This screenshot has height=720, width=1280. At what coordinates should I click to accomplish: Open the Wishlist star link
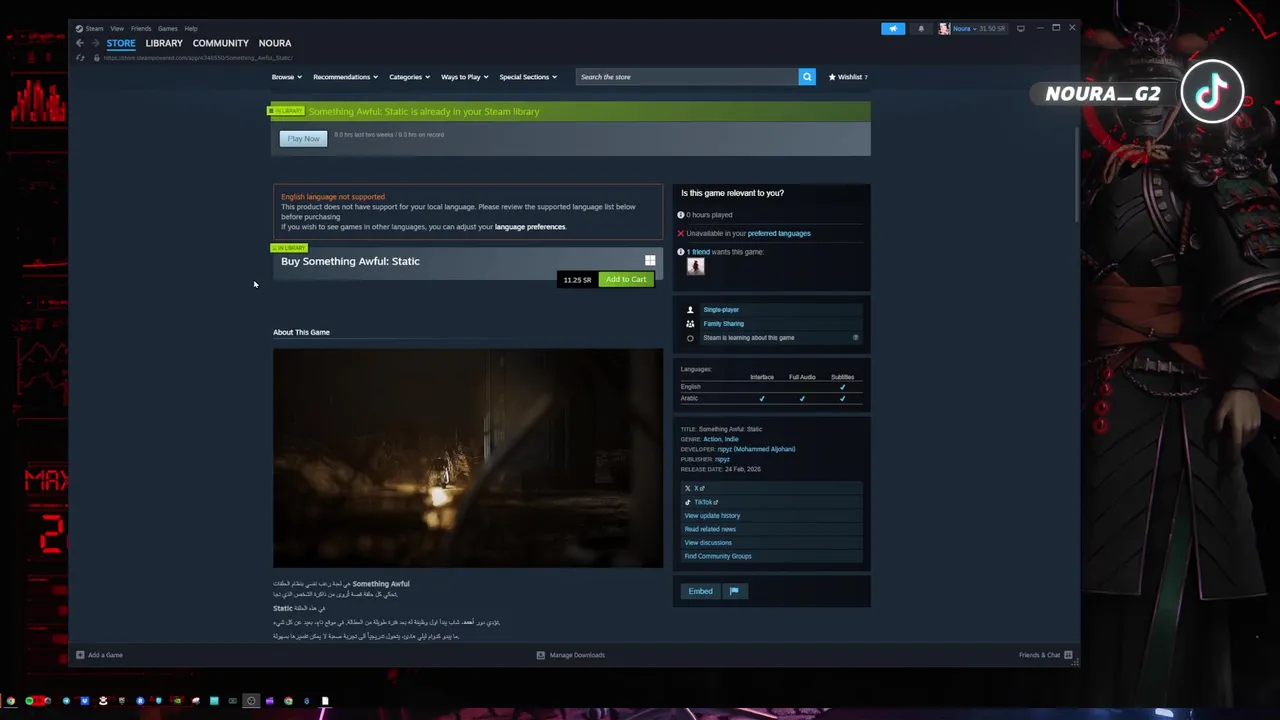[847, 77]
